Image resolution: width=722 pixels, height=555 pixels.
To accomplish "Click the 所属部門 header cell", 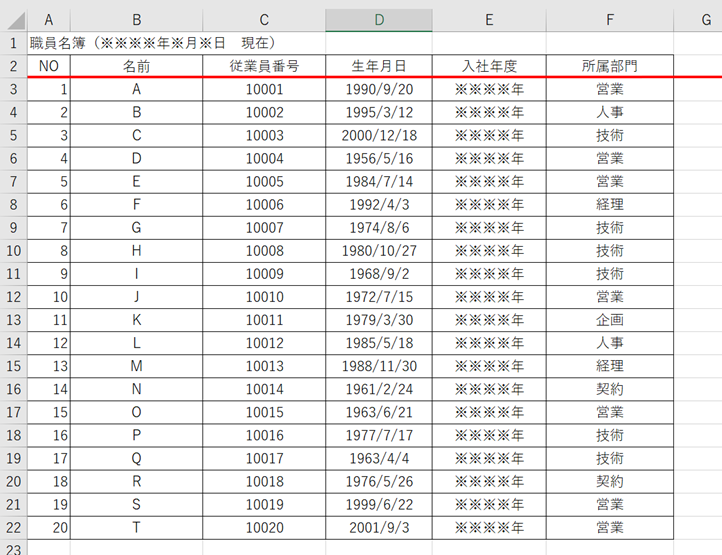I will pos(609,66).
